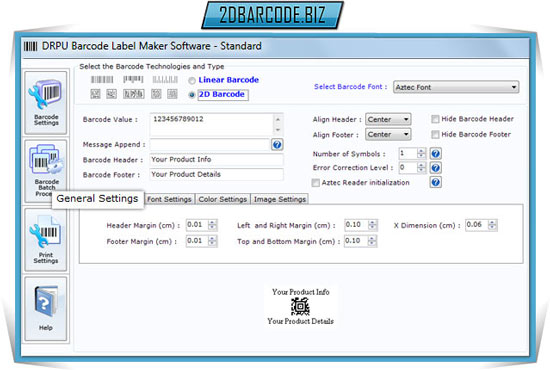550x370 pixels.
Task: Click the help icon beside Message Append
Action: 277,144
